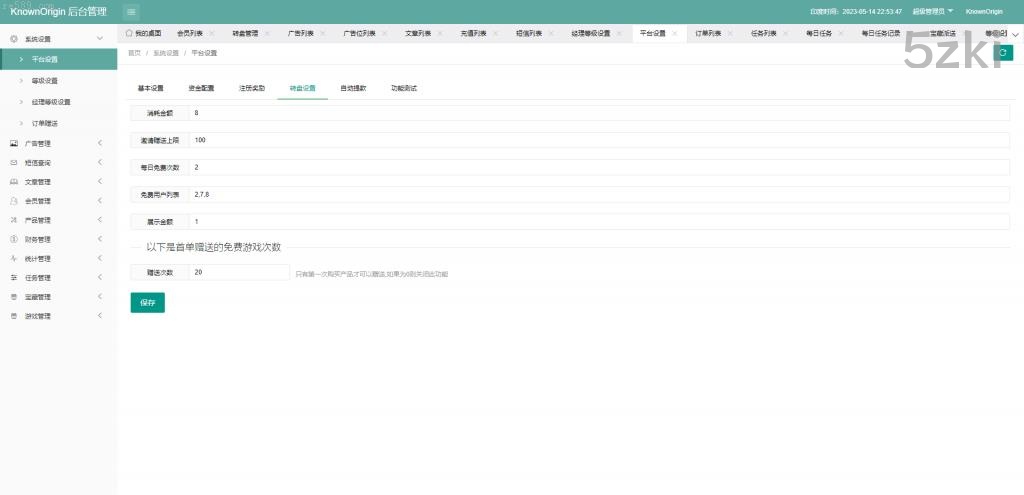The image size is (1024, 495).
Task: Open the page tabs overflow chevron
Action: 1016,33
